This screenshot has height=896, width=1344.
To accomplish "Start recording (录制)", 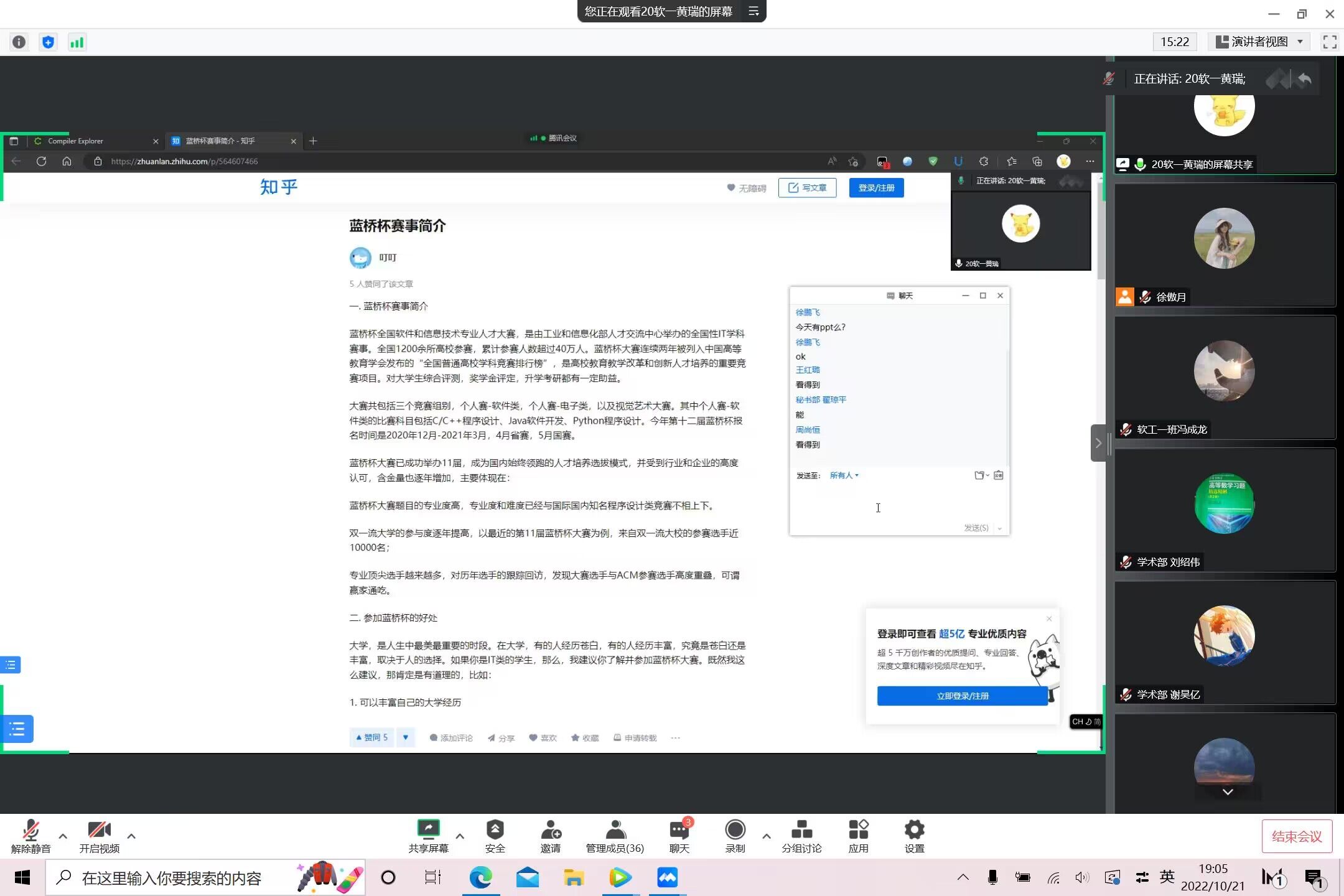I will (735, 830).
